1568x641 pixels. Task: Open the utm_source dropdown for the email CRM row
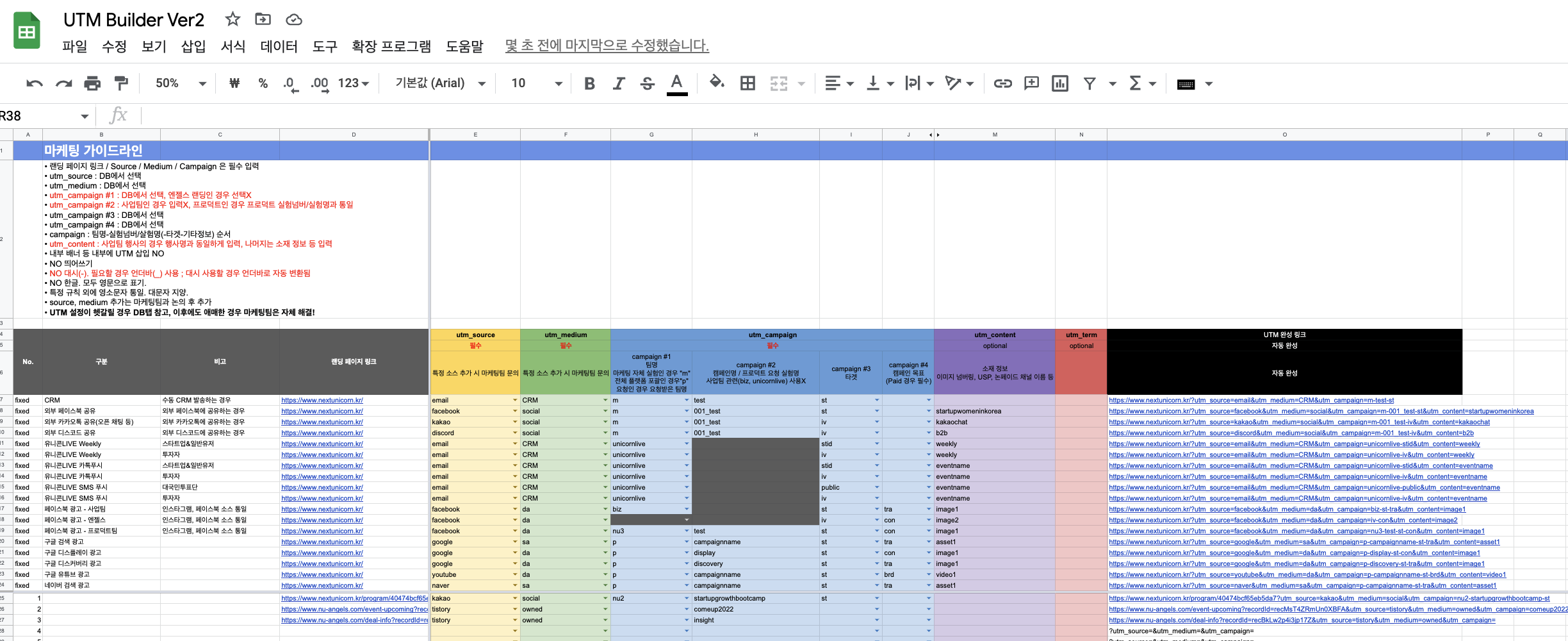[514, 400]
